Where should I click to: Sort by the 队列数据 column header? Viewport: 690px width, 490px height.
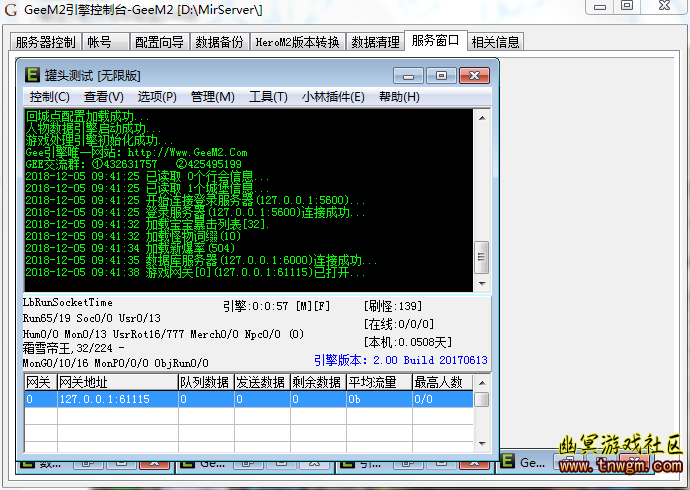tap(206, 382)
